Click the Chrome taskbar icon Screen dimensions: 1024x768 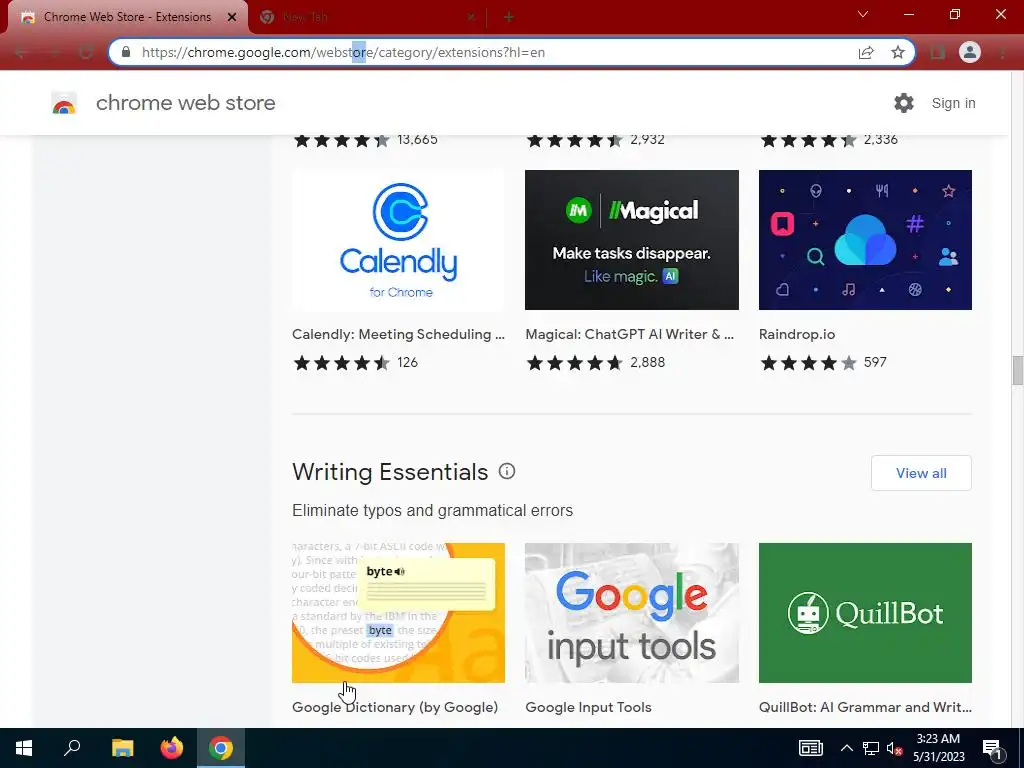221,748
